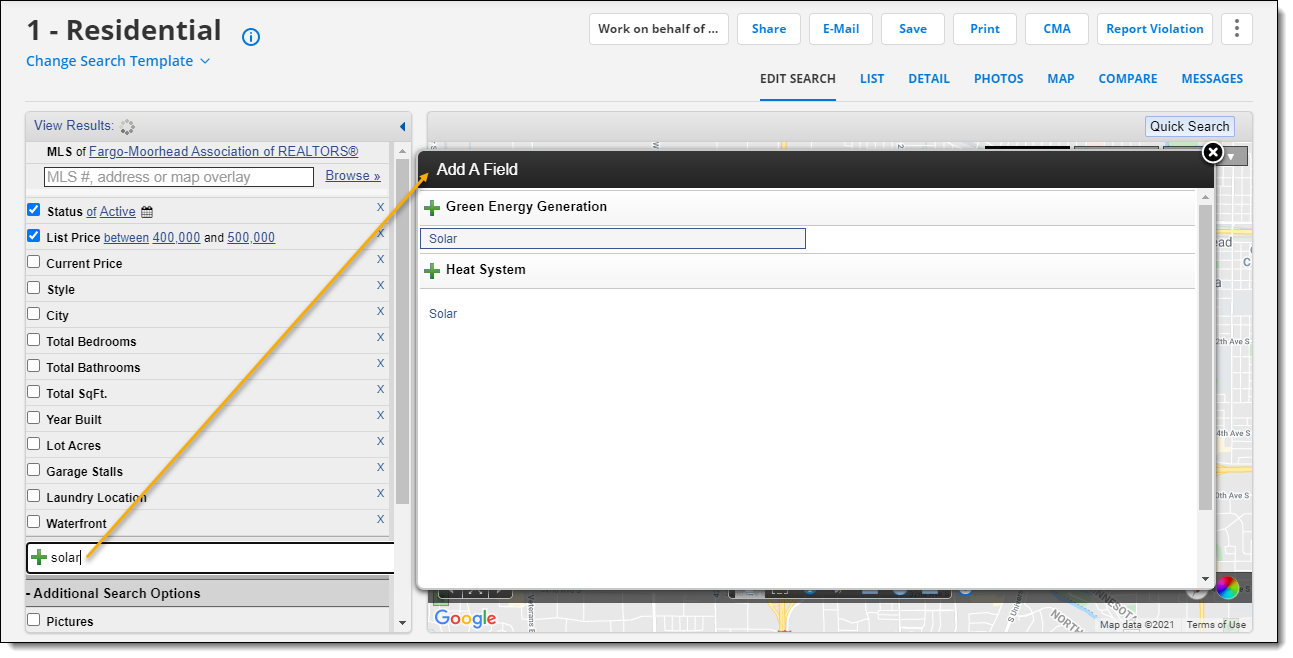This screenshot has width=1293, height=658.
Task: Collapse the search panel with blue arrow
Action: (x=402, y=127)
